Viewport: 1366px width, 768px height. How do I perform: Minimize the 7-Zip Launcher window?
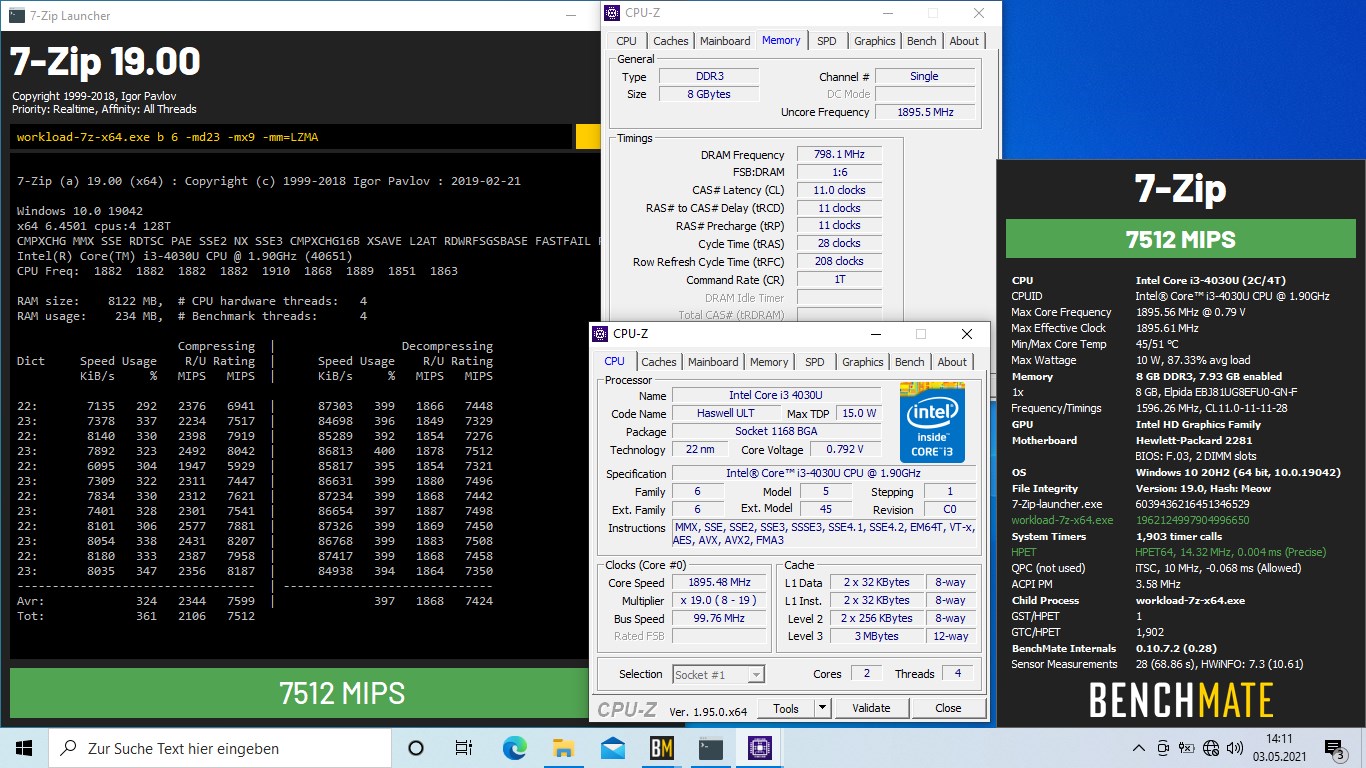coord(570,15)
